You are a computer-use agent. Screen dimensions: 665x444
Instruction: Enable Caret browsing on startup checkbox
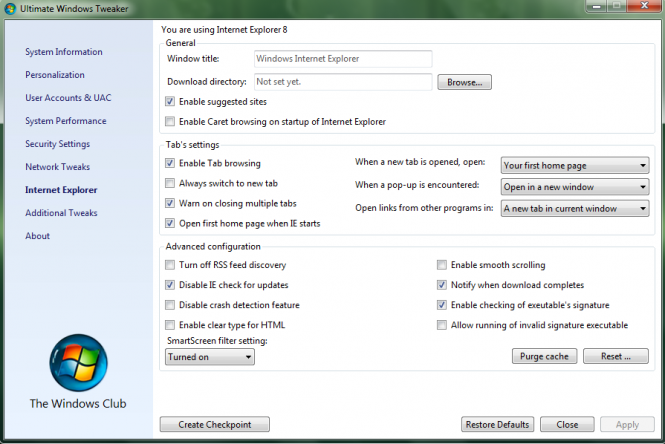170,122
